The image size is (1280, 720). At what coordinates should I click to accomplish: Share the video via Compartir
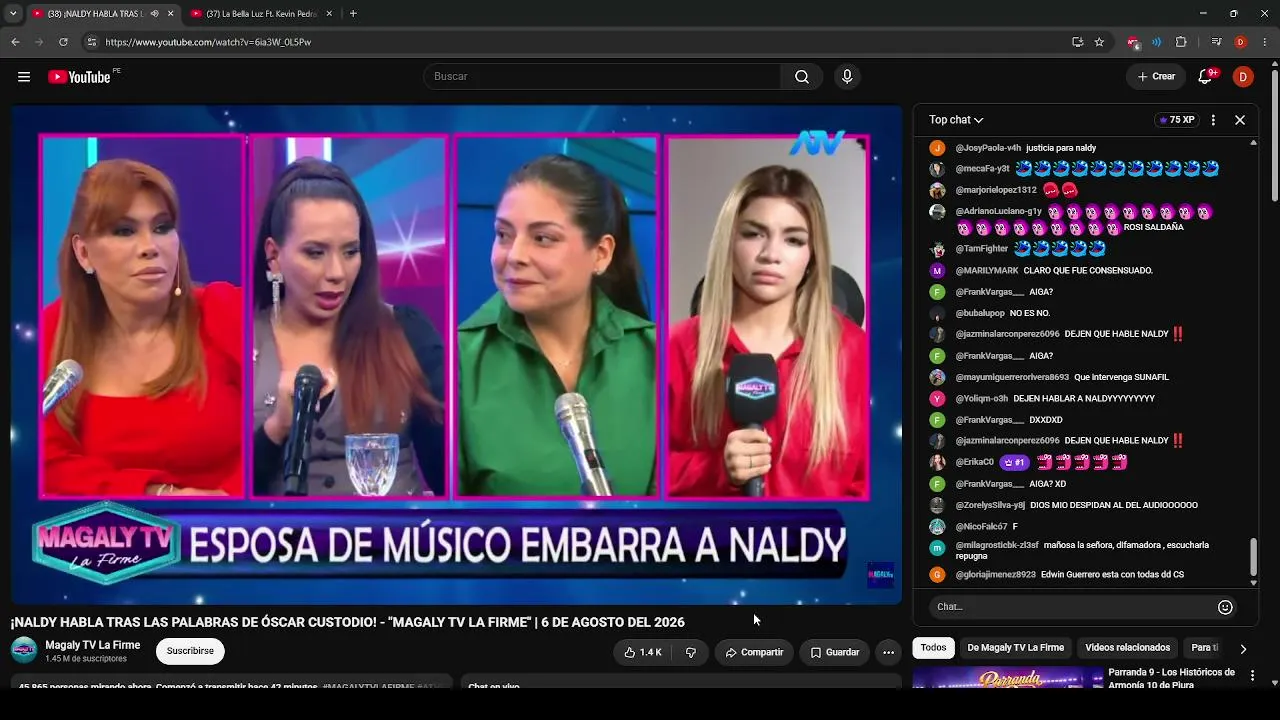coord(754,652)
